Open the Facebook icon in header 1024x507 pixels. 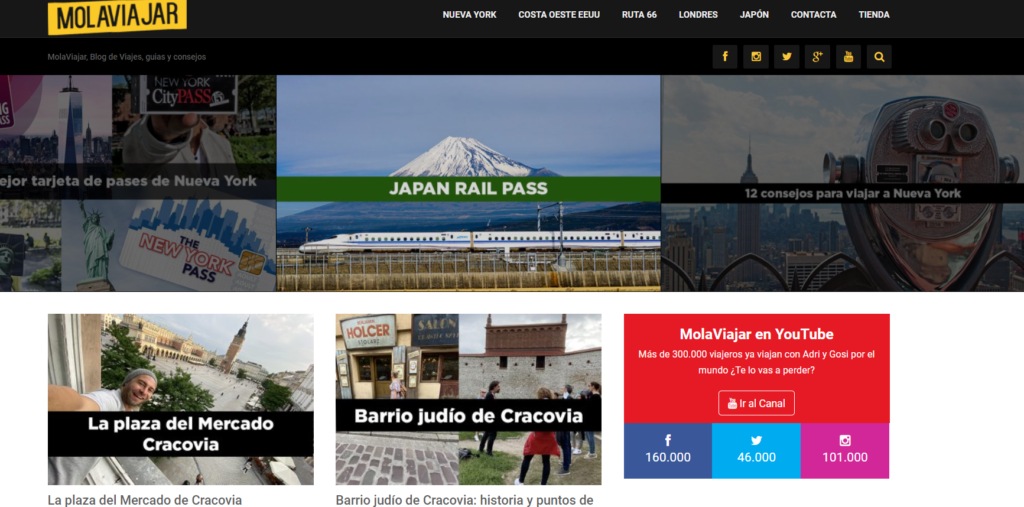pos(725,57)
